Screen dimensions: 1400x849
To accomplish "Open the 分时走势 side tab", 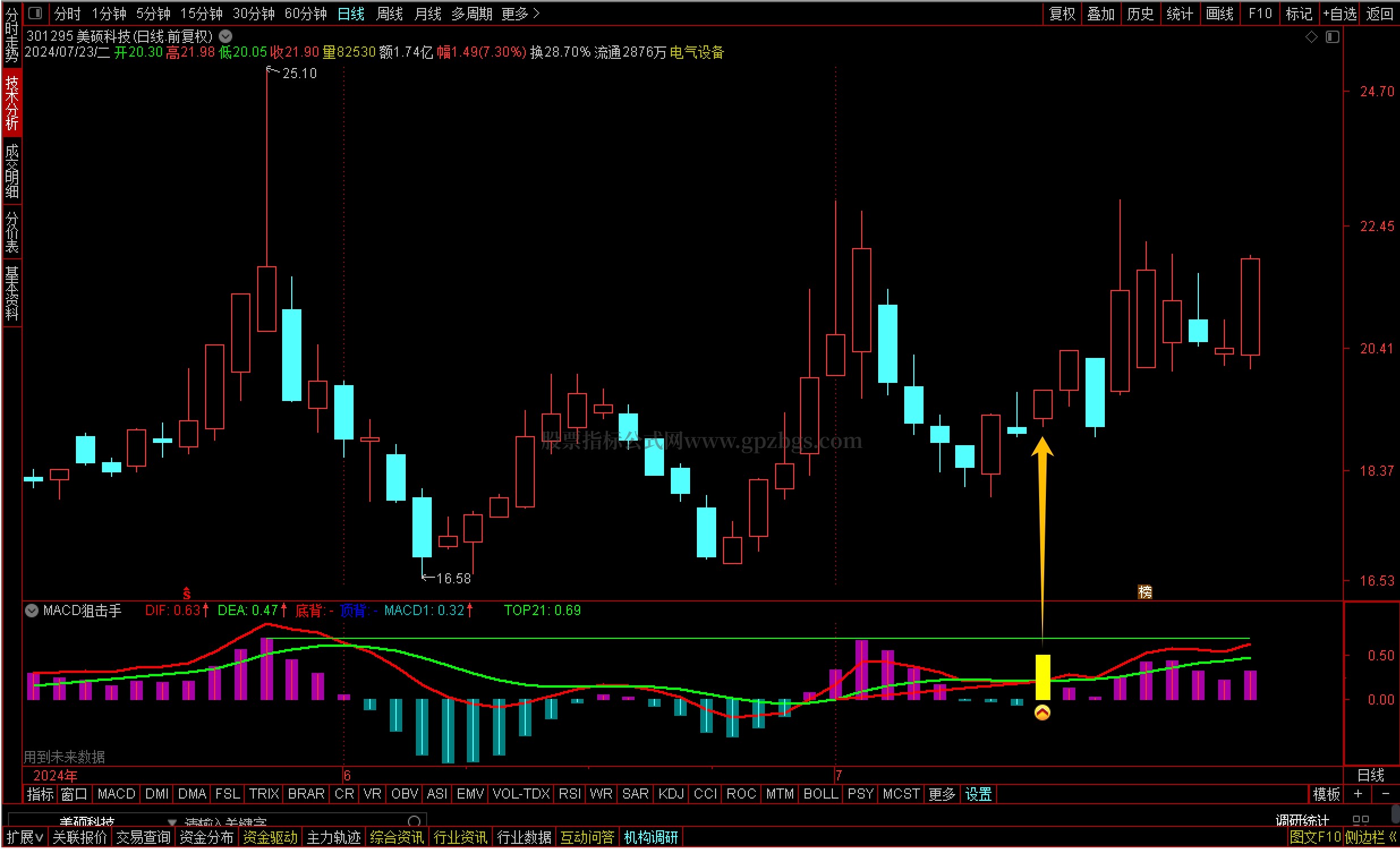I will coord(12,35).
